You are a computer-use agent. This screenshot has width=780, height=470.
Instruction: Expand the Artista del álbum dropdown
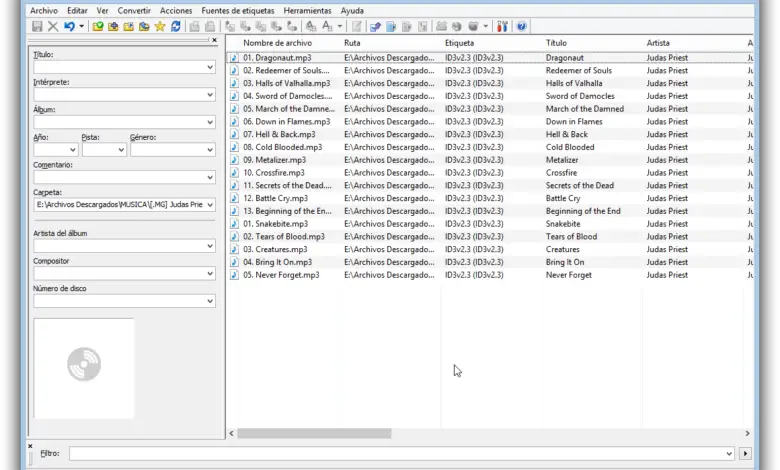tap(210, 246)
